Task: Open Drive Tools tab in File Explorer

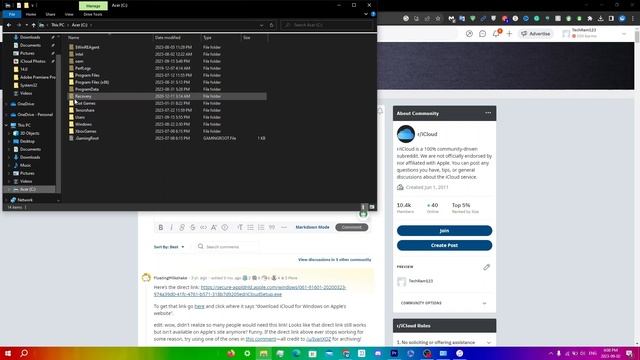Action: (93, 14)
